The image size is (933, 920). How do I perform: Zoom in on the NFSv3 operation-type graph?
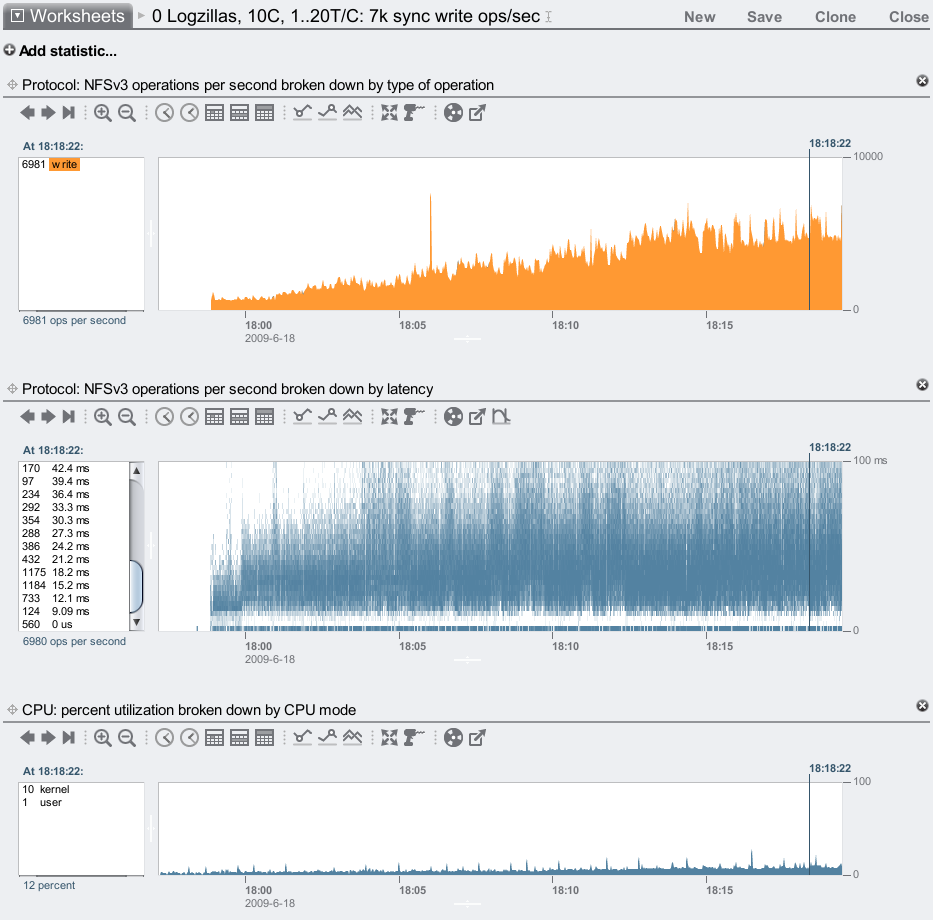102,114
